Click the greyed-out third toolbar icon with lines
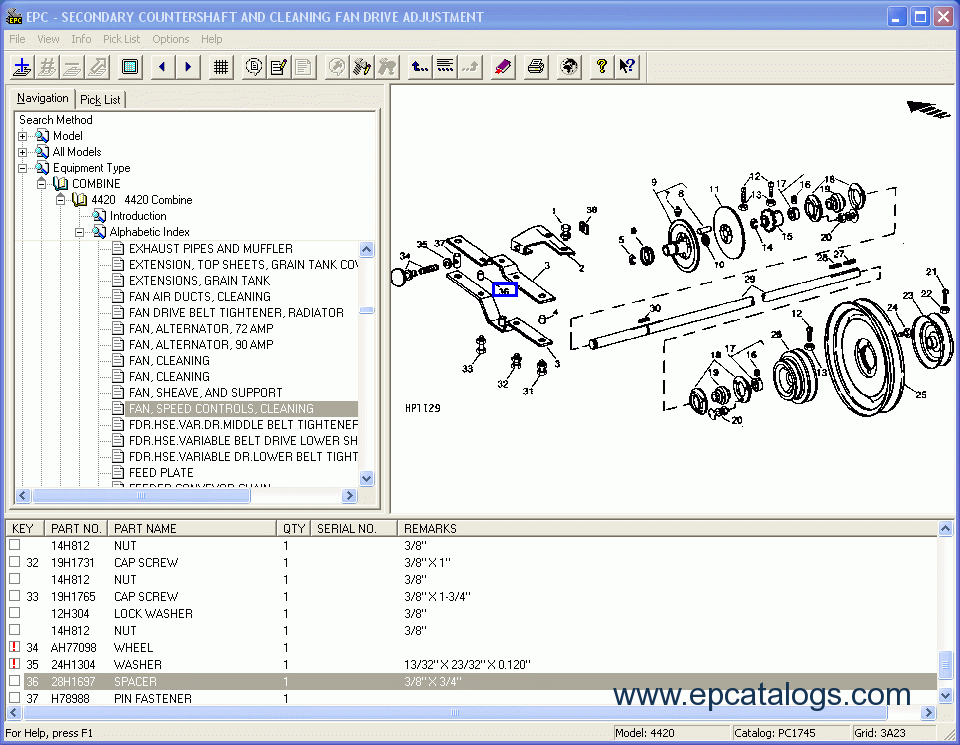 [x=72, y=67]
